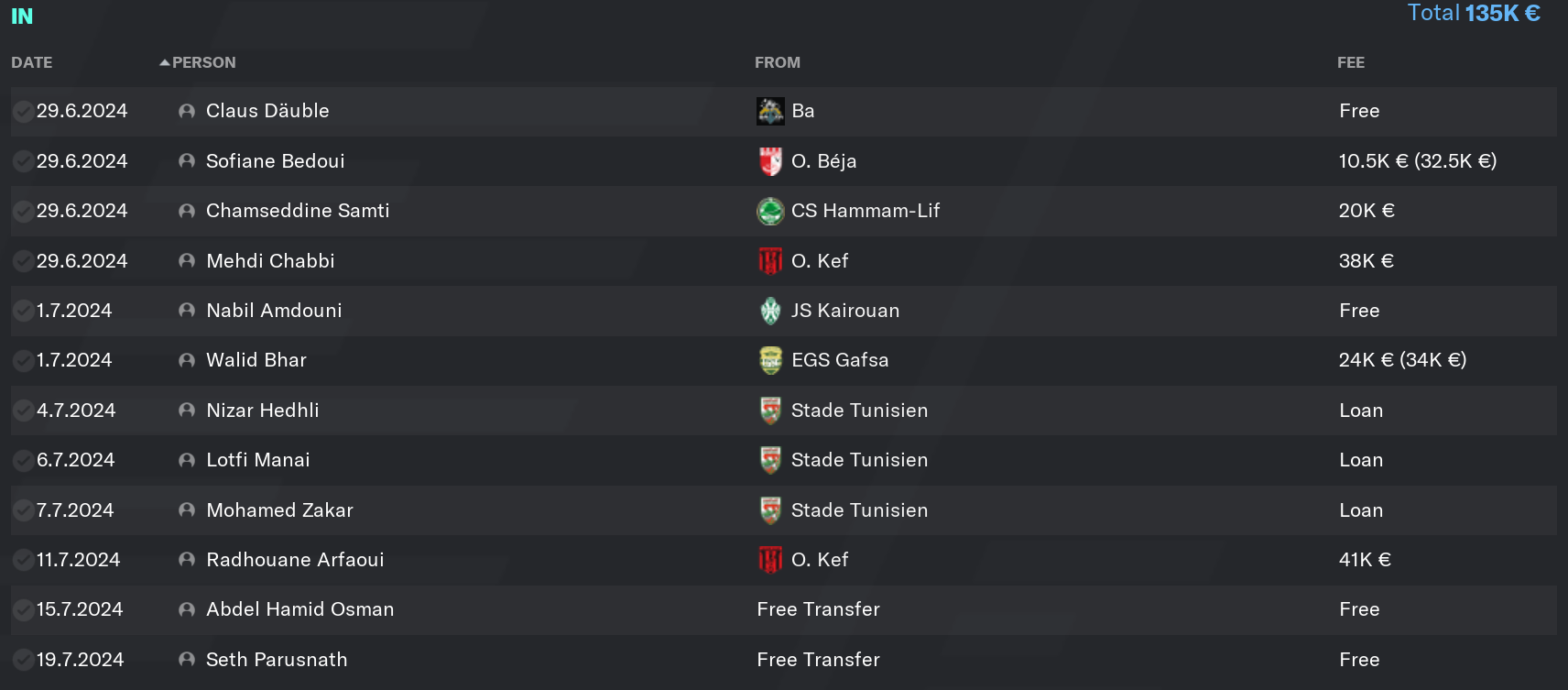Click person icon beside Claus Däuble
Viewport: 1568px width, 690px height.
(187, 111)
